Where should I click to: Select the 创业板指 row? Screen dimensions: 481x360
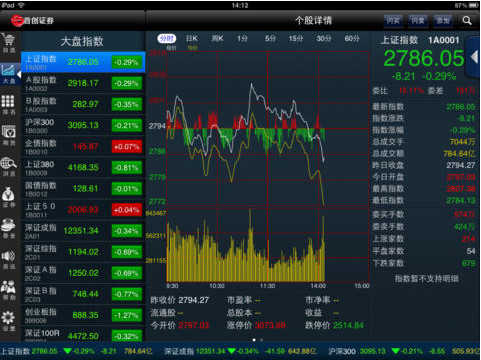[x=83, y=315]
